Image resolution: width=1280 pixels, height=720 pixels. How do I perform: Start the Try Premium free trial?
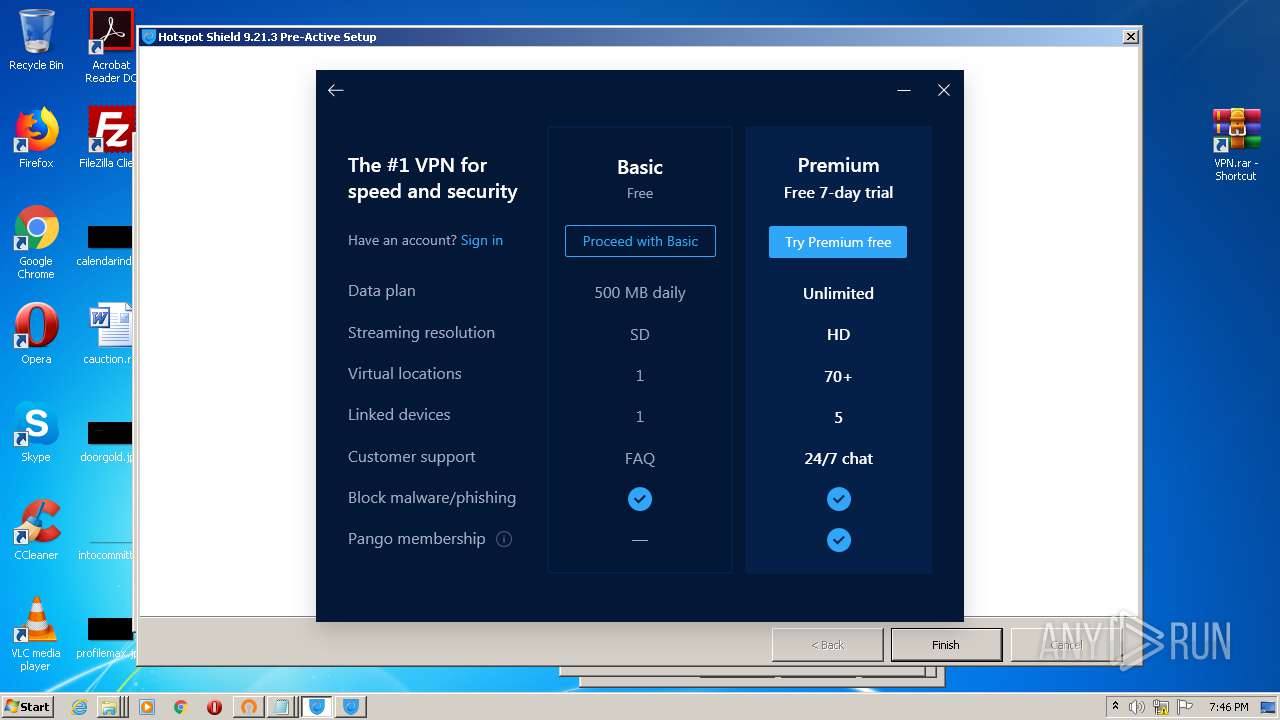click(838, 242)
